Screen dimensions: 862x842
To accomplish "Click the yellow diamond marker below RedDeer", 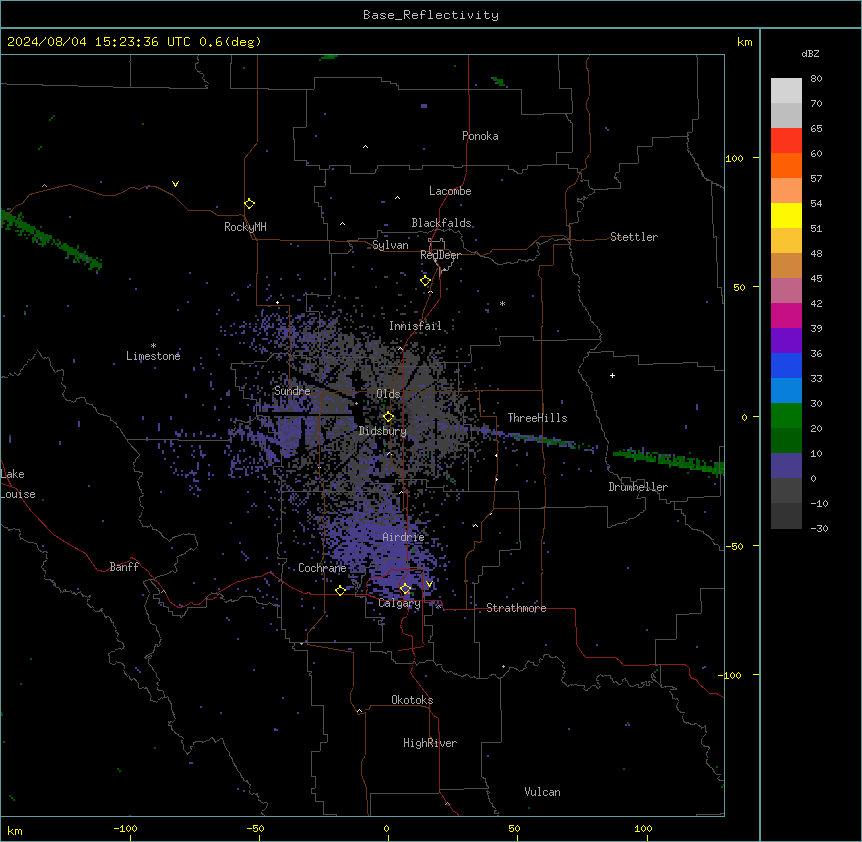I will click(426, 281).
